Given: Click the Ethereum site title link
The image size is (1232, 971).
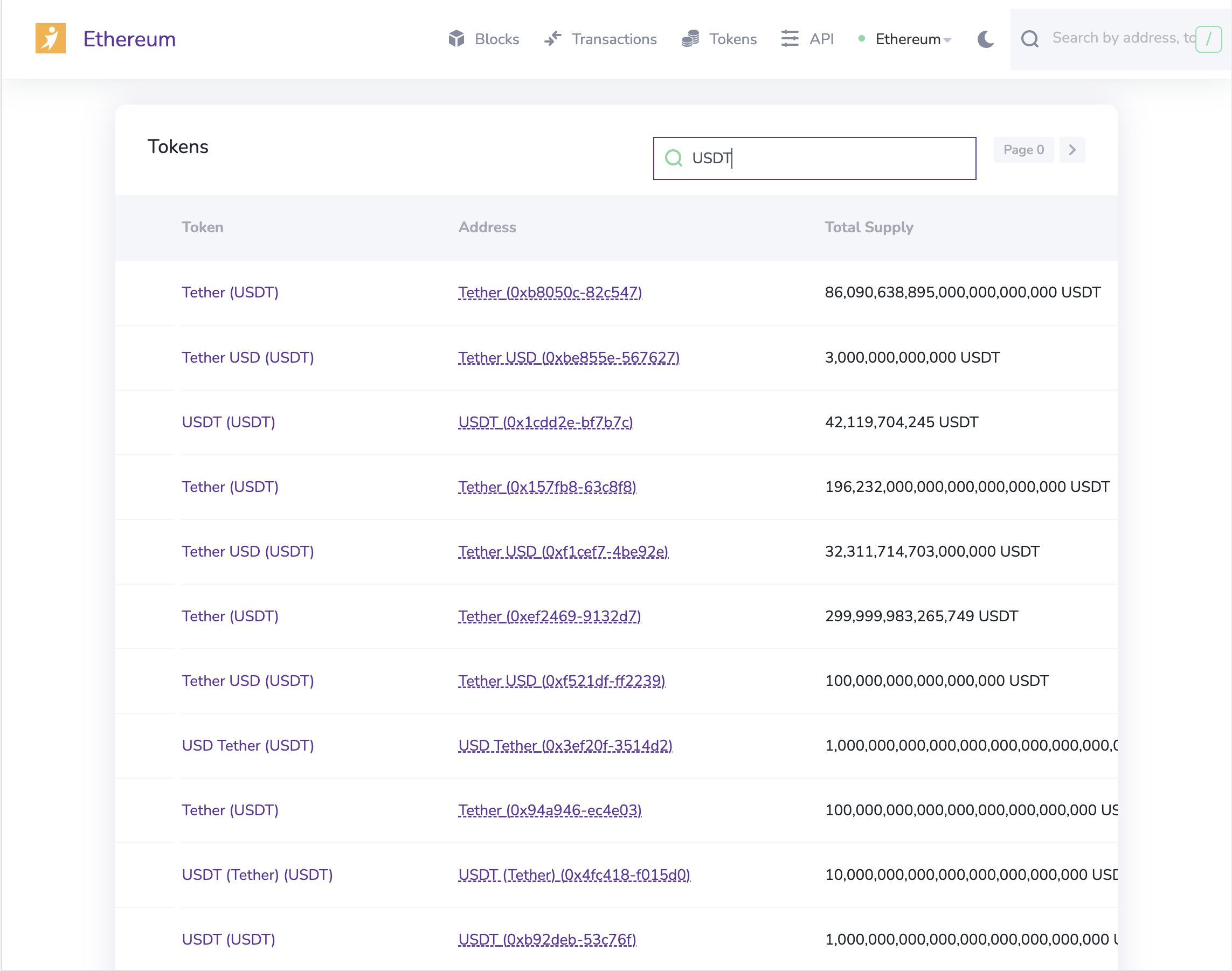Looking at the screenshot, I should (129, 39).
